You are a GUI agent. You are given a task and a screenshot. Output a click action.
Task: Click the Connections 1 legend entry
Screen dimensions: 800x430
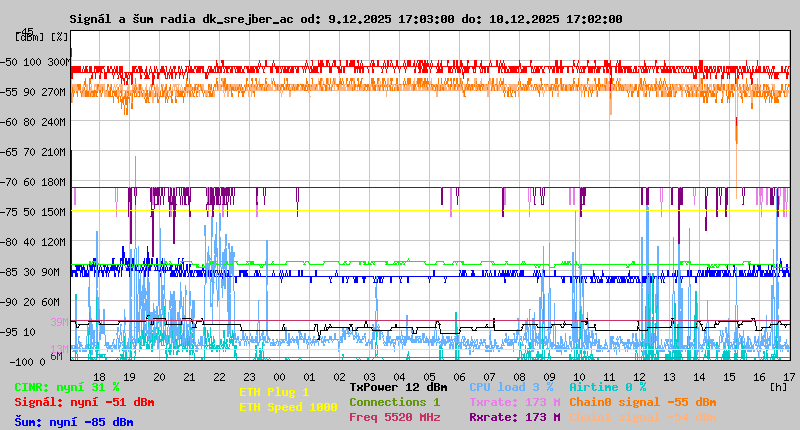coord(394,402)
